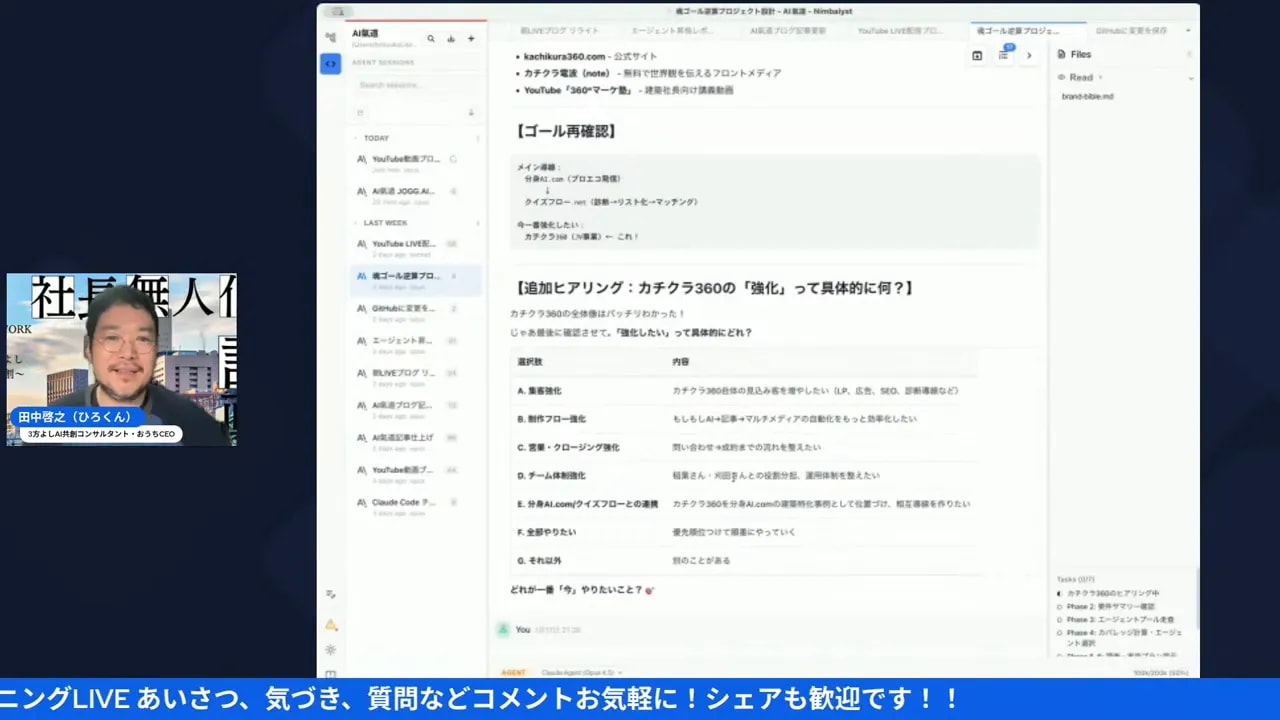1280x720 pixels.
Task: Collapse the Read section in the Files panel
Action: (x=1190, y=77)
